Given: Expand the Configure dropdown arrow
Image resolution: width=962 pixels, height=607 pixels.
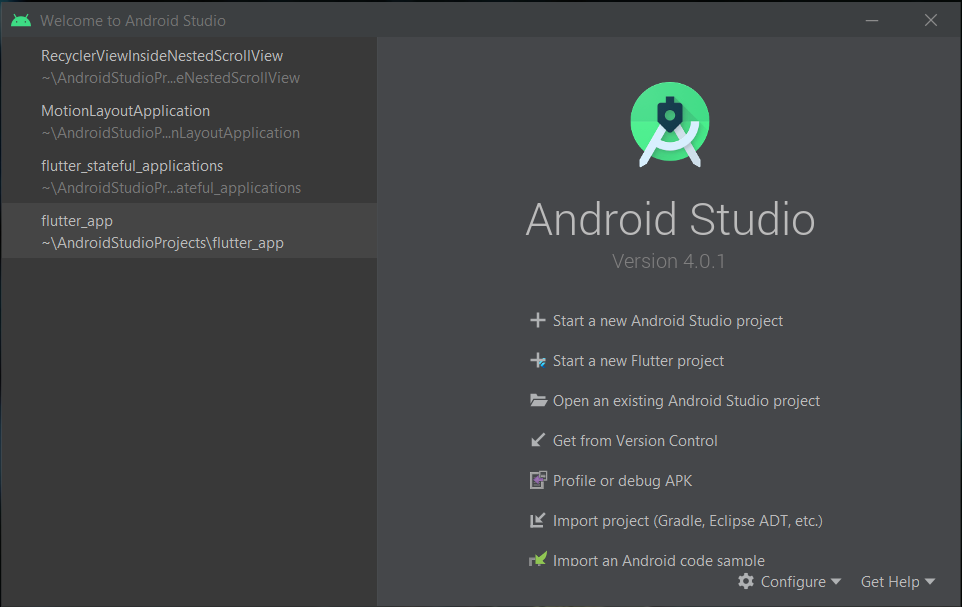Looking at the screenshot, I should pos(836,581).
